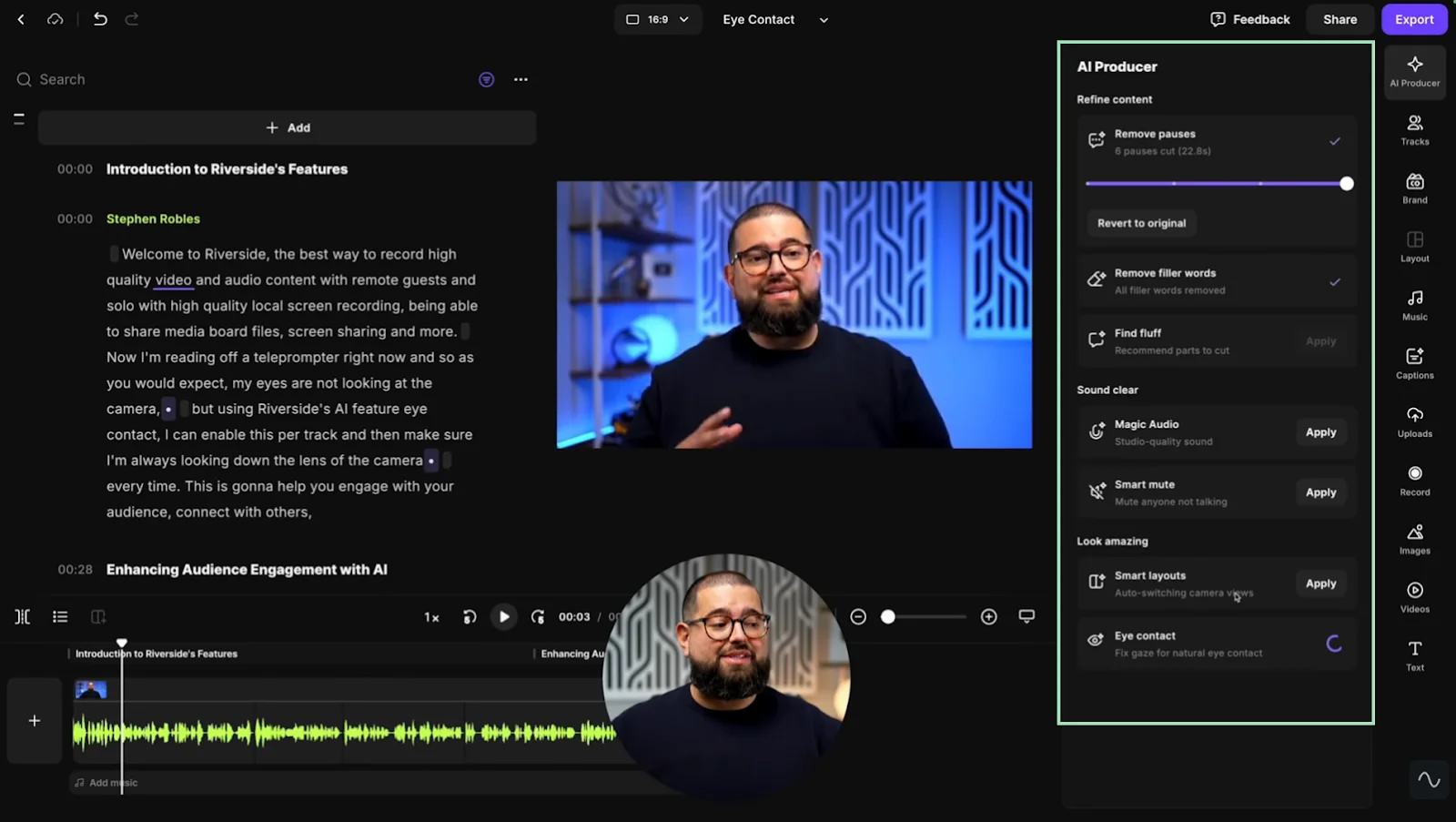The height and width of the screenshot is (822, 1456).
Task: Open the Music panel
Action: pos(1414,304)
